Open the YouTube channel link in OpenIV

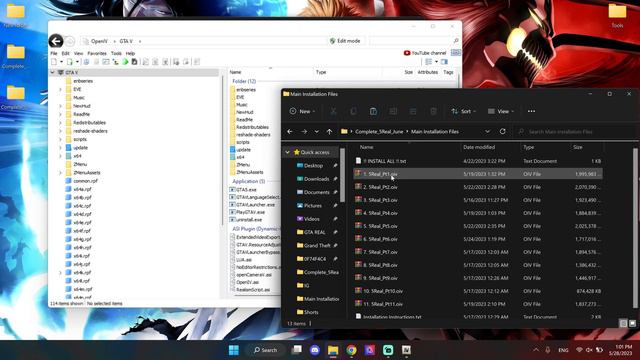[x=425, y=53]
